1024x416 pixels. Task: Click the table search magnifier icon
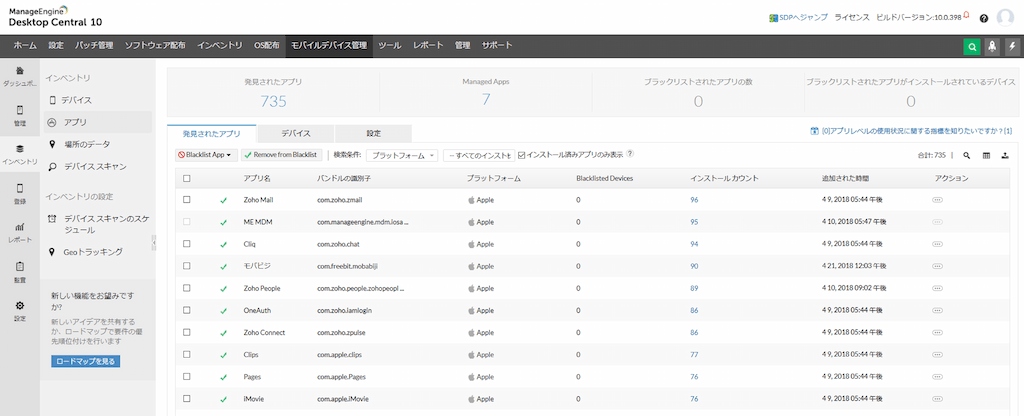point(967,155)
